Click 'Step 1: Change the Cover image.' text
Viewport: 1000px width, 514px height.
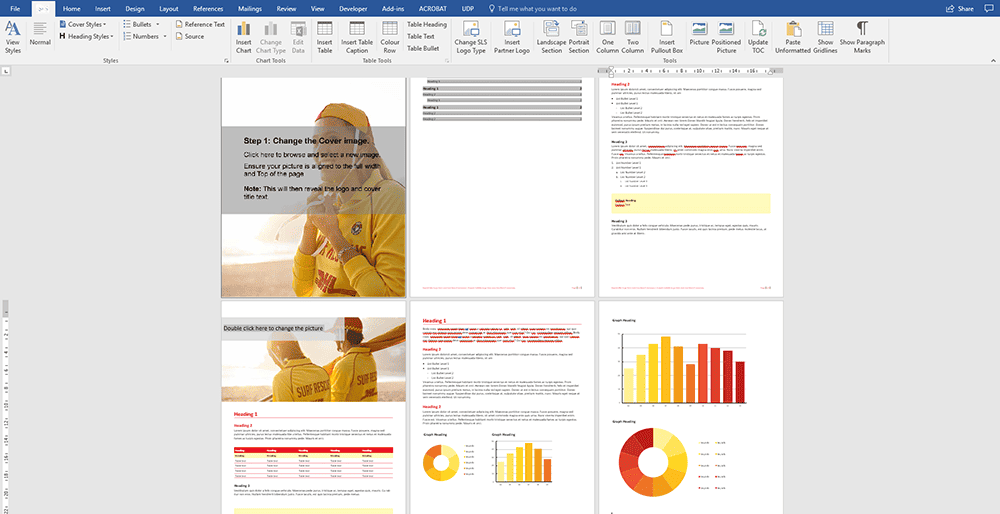(307, 141)
